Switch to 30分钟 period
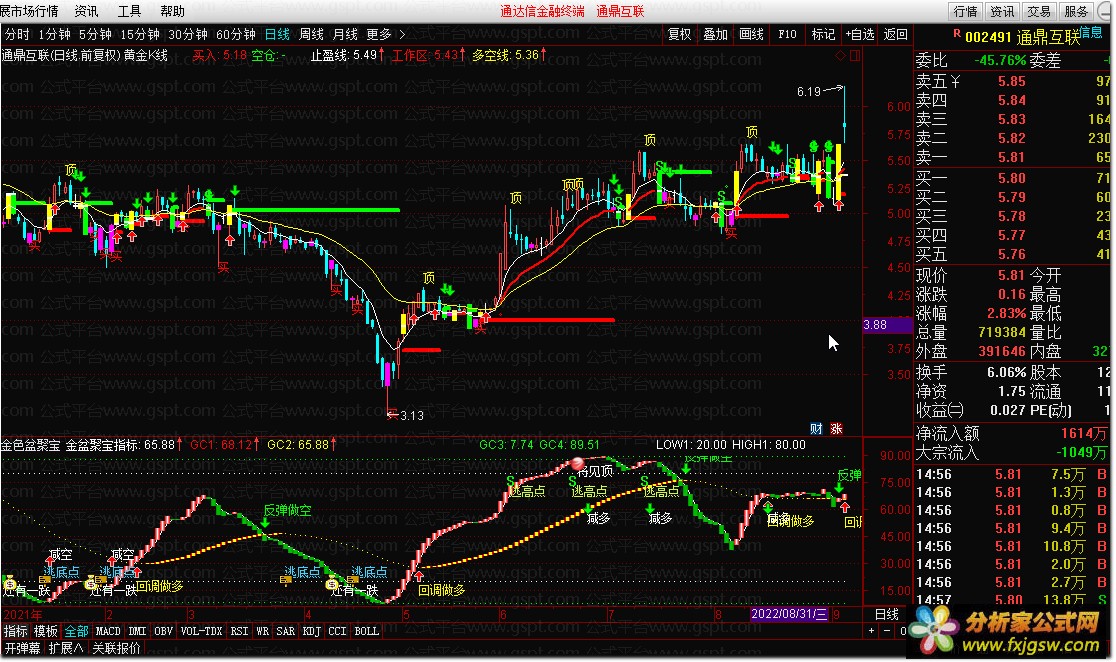 [x=188, y=34]
